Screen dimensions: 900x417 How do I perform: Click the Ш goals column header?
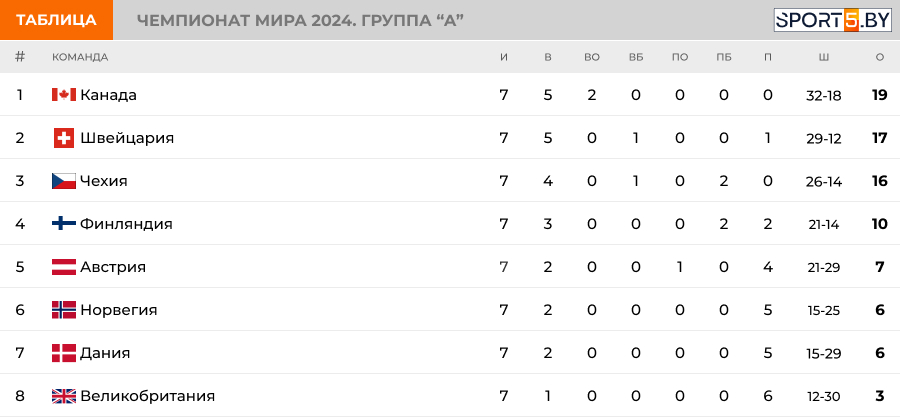click(824, 57)
